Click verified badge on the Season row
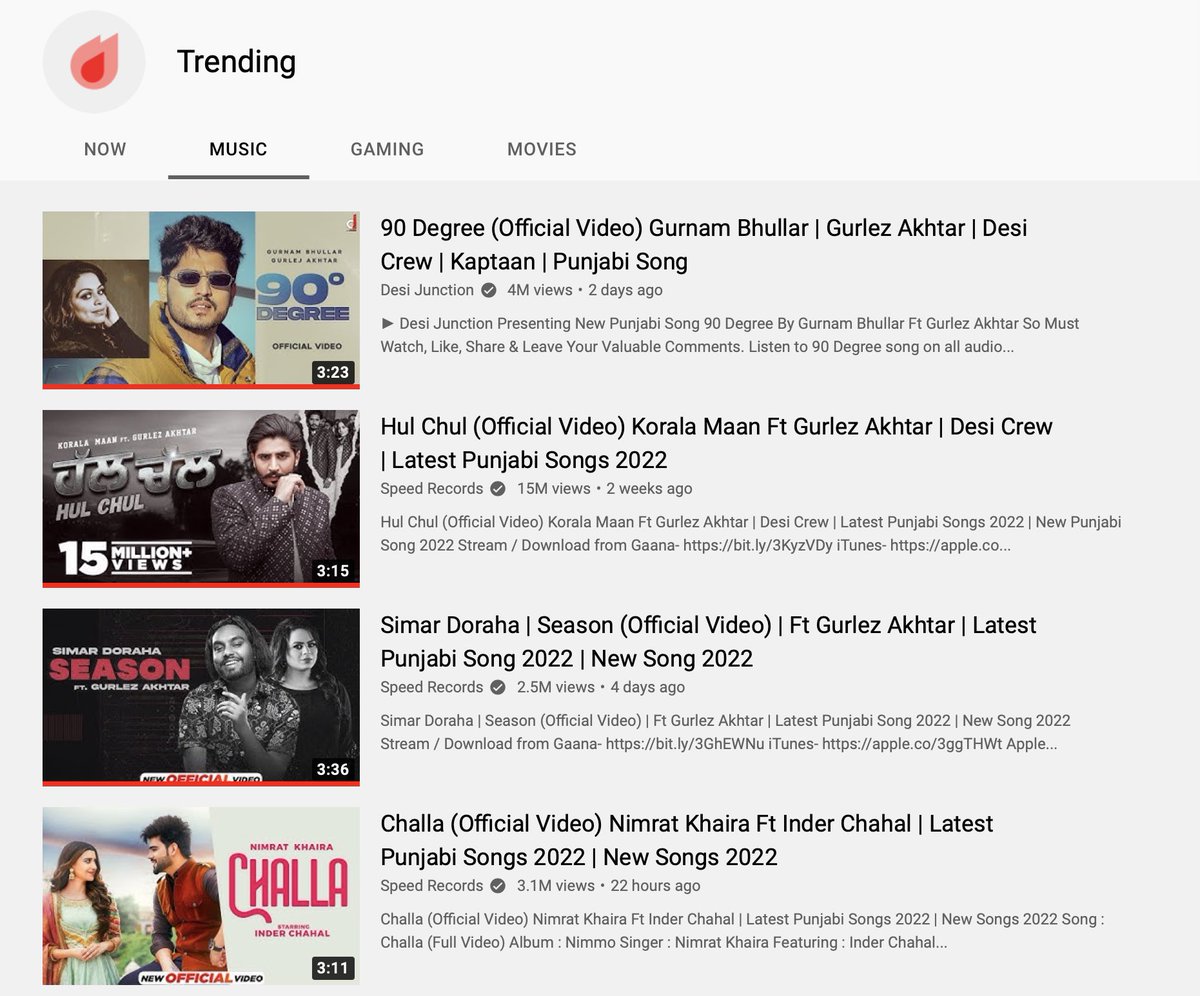Screen dimensions: 1200x996 pos(498,687)
